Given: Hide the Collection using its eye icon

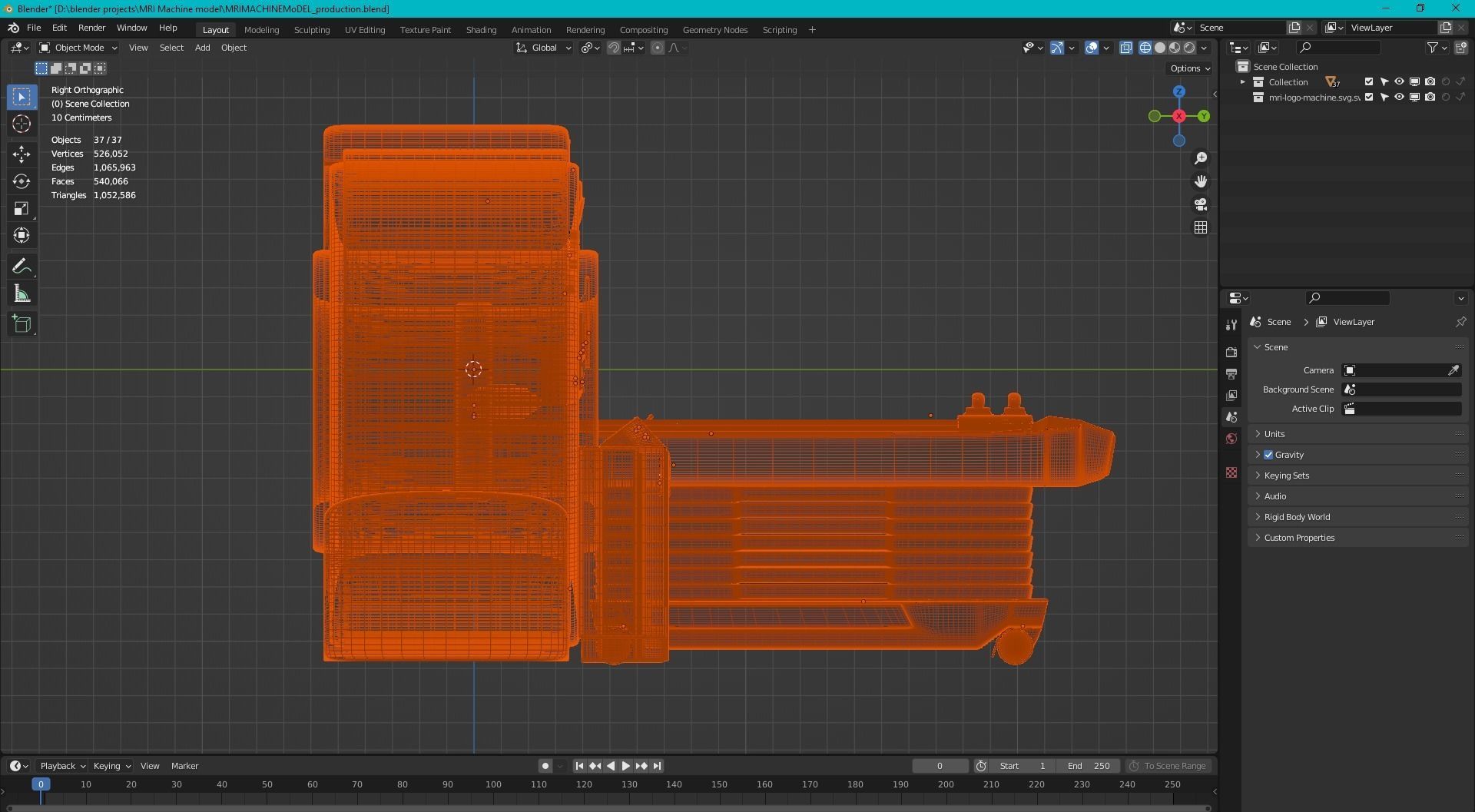Looking at the screenshot, I should point(1399,82).
